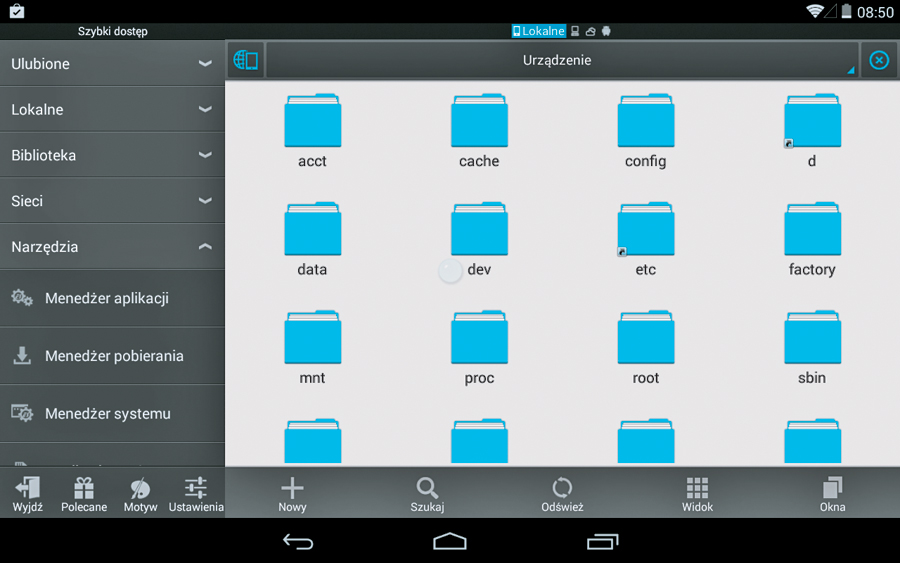
Task: Refresh folder list with Odśwież
Action: coord(562,492)
